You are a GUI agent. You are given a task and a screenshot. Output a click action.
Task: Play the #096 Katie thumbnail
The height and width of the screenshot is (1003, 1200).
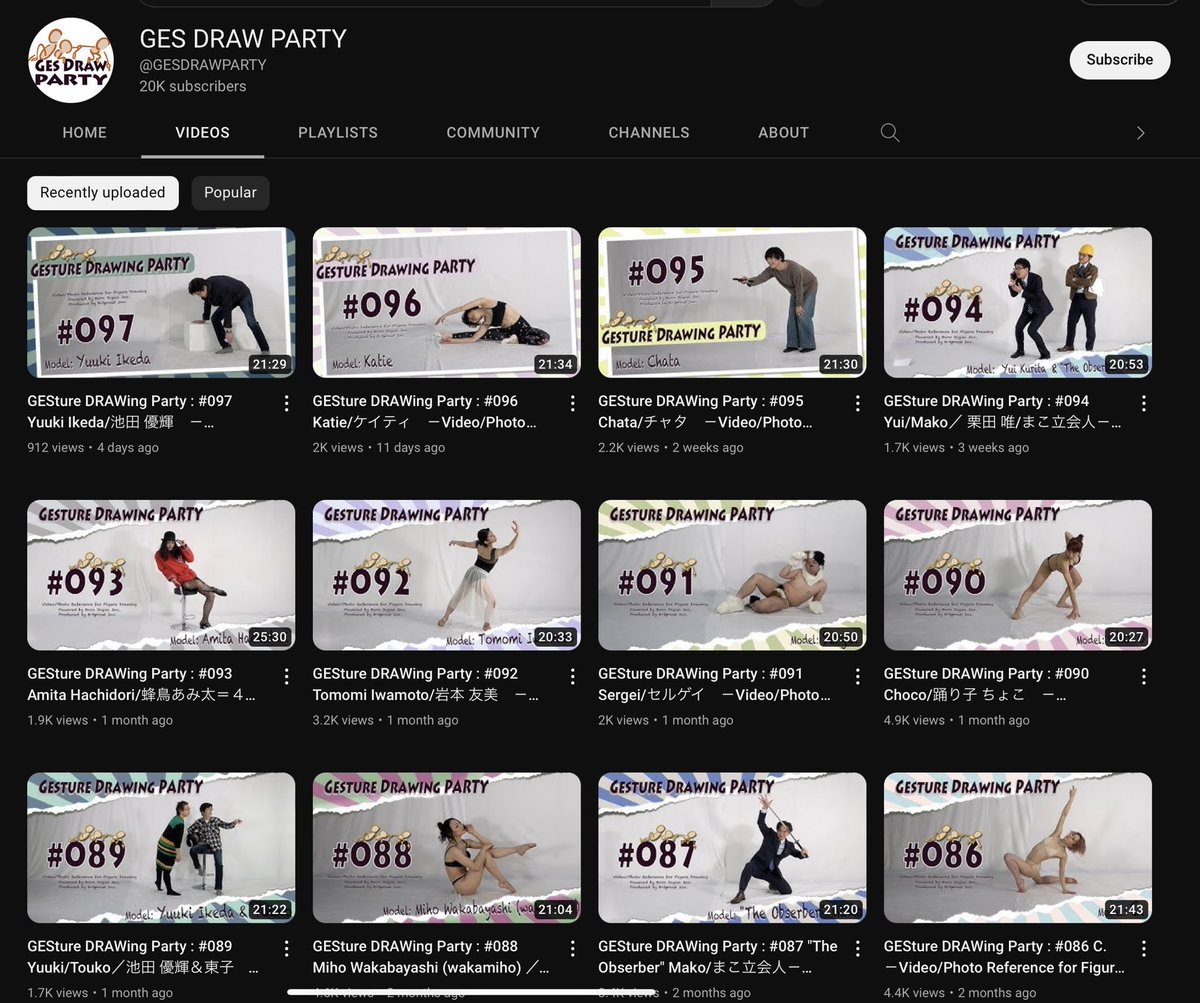pyautogui.click(x=447, y=302)
